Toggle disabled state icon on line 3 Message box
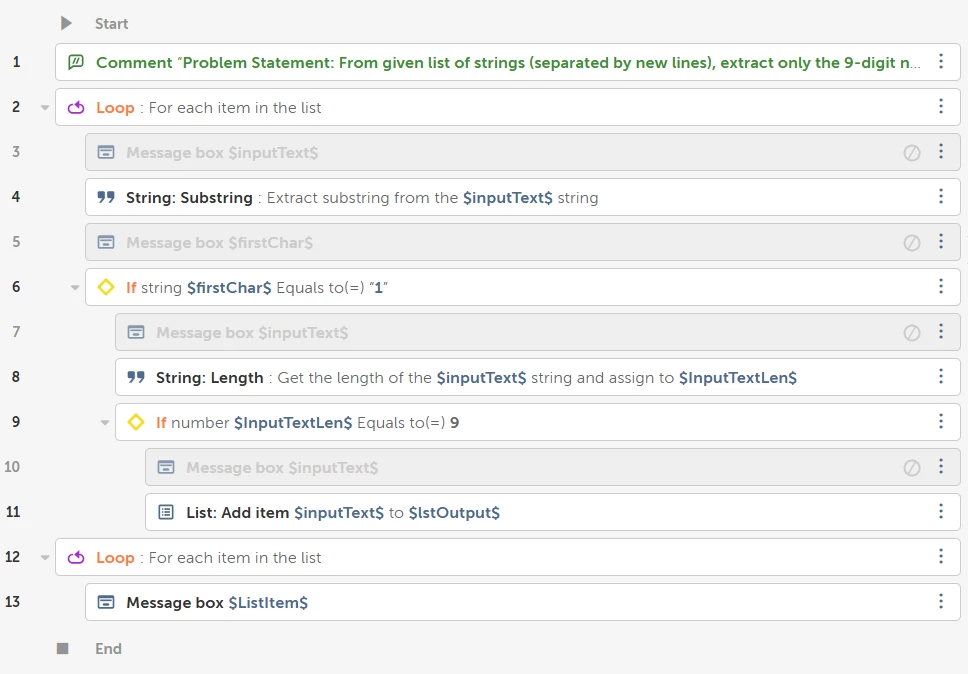The height and width of the screenshot is (674, 968). point(912,152)
